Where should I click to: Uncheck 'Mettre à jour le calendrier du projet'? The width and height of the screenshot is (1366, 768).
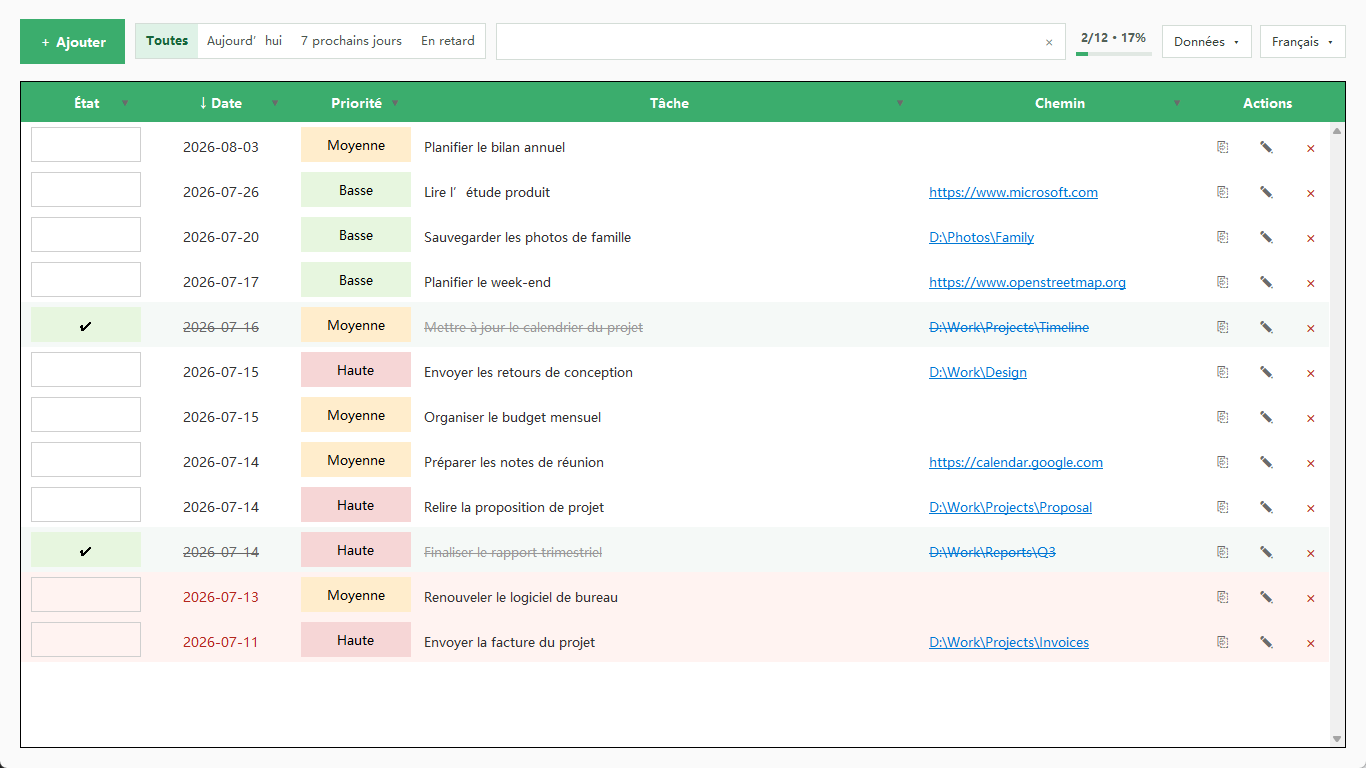tap(86, 324)
